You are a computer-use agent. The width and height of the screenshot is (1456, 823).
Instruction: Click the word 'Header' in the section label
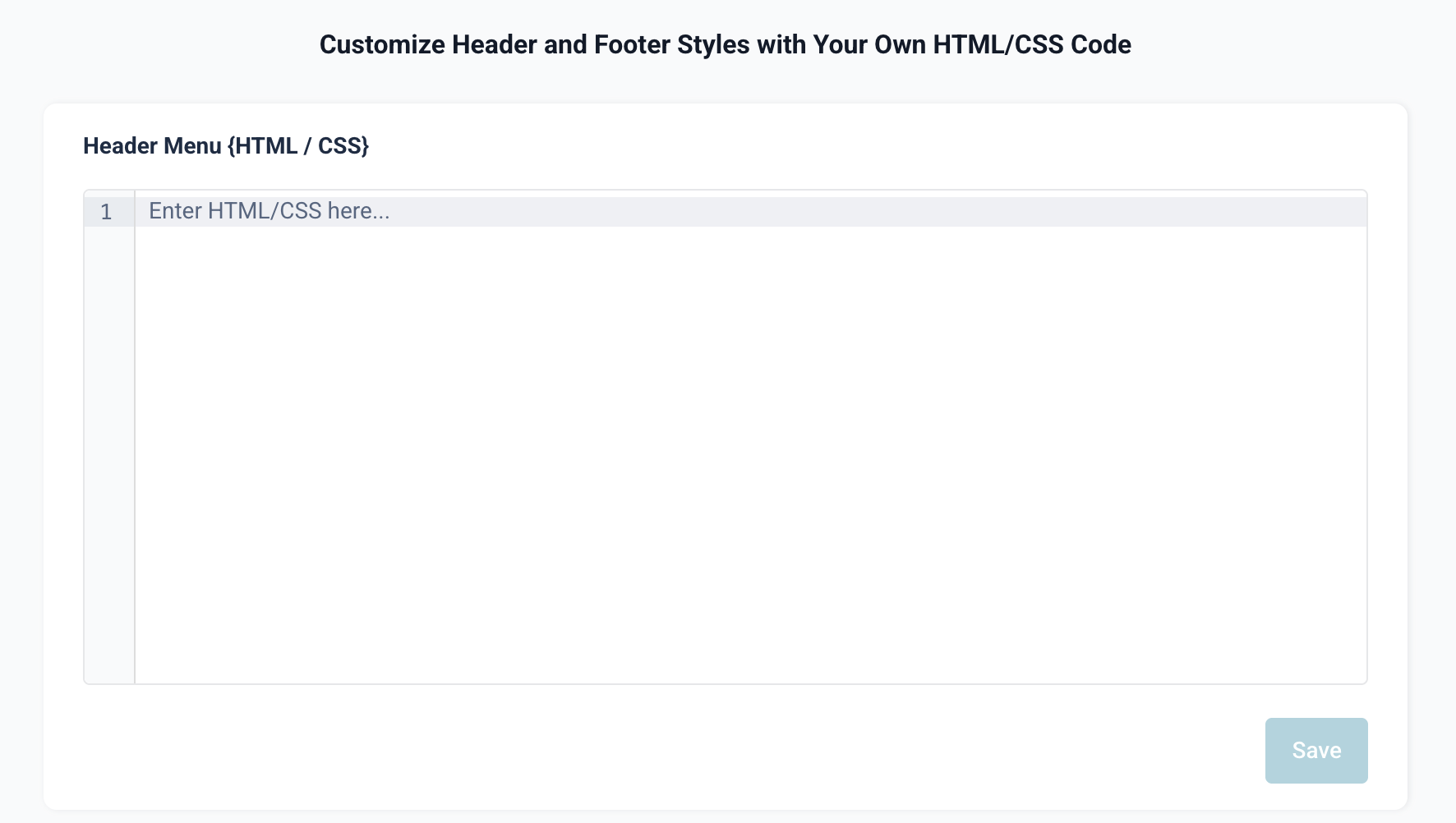tap(120, 146)
